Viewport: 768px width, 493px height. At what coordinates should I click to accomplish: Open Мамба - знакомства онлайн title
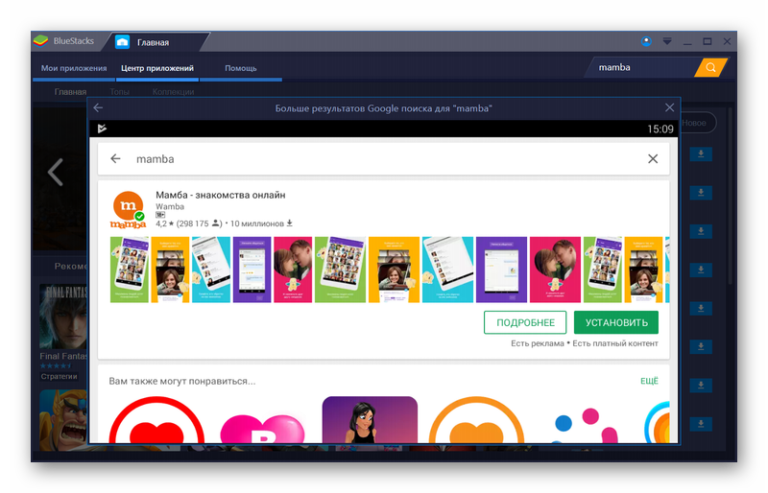click(220, 195)
